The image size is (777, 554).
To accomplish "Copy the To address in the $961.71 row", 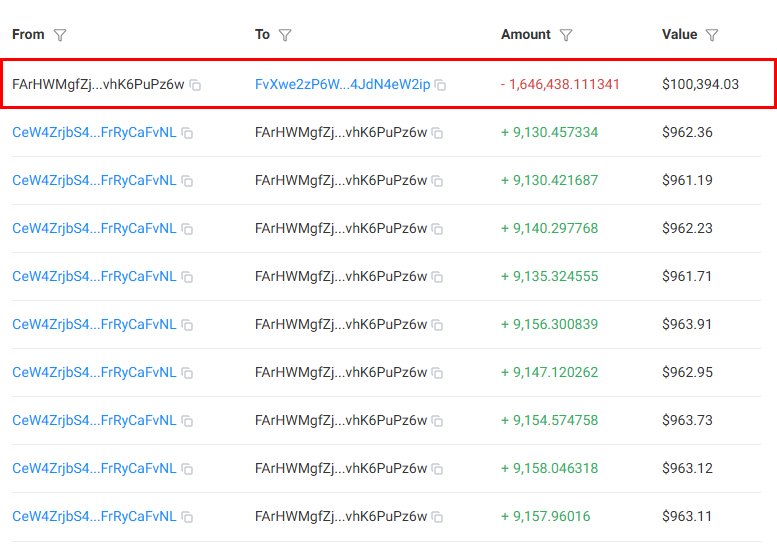I will (x=438, y=277).
